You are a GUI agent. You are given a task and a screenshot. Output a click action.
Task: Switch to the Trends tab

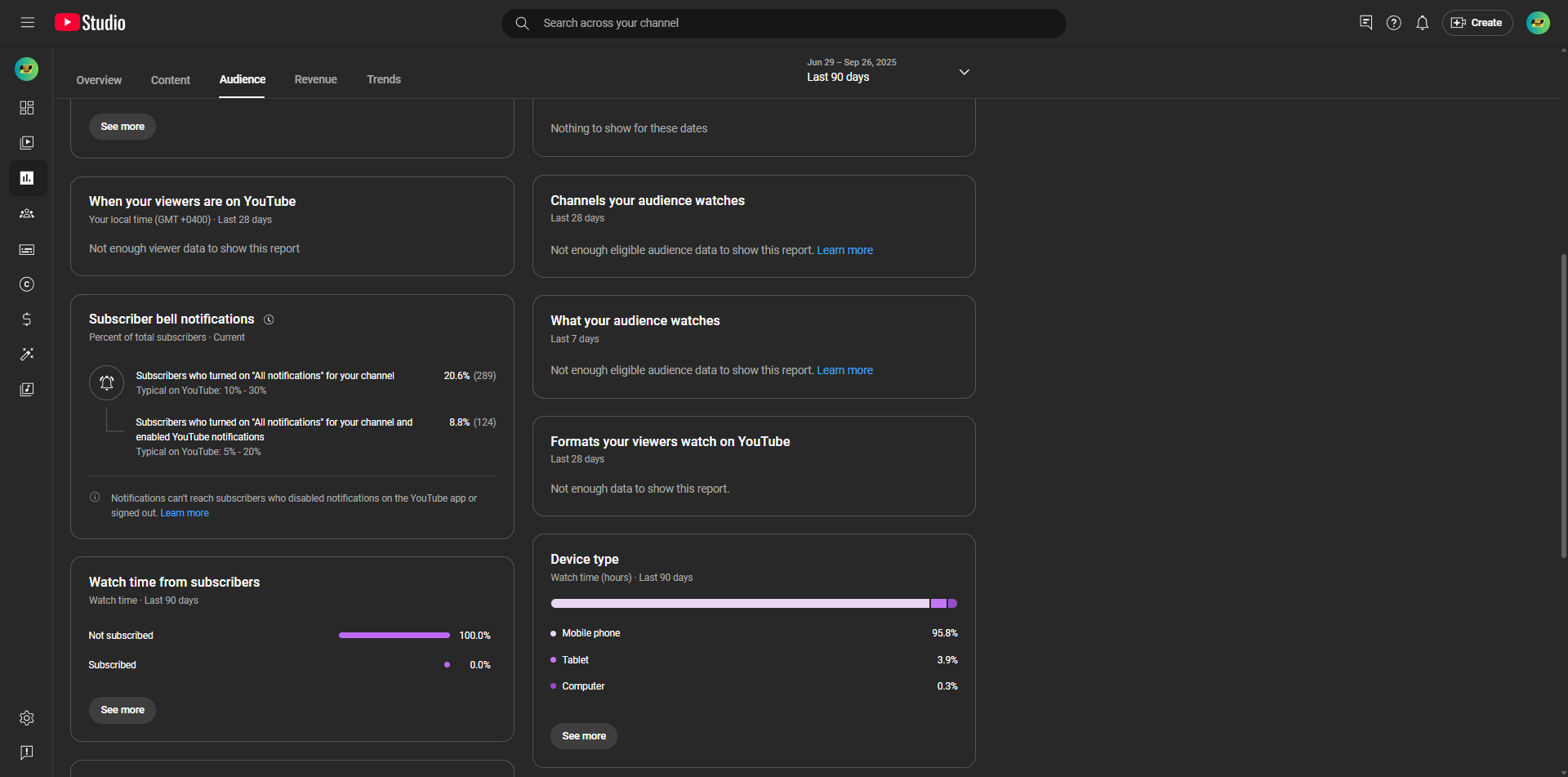point(383,79)
